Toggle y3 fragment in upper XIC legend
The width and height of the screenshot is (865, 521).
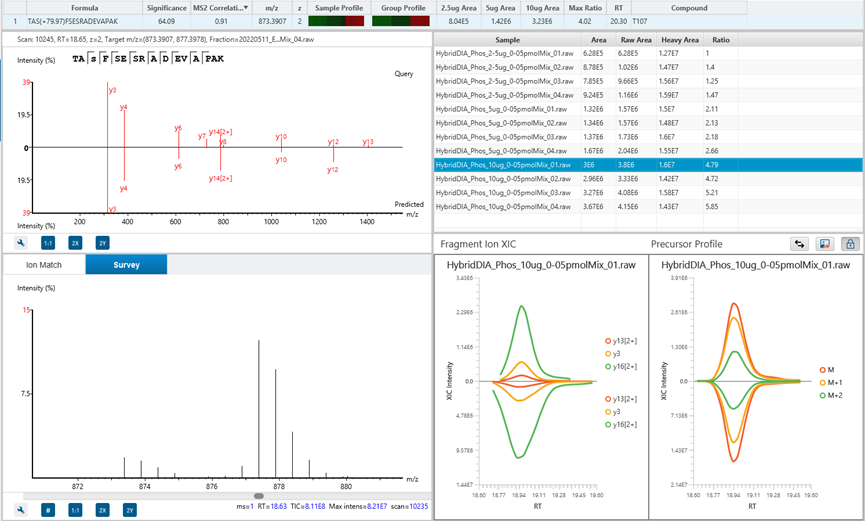click(613, 354)
